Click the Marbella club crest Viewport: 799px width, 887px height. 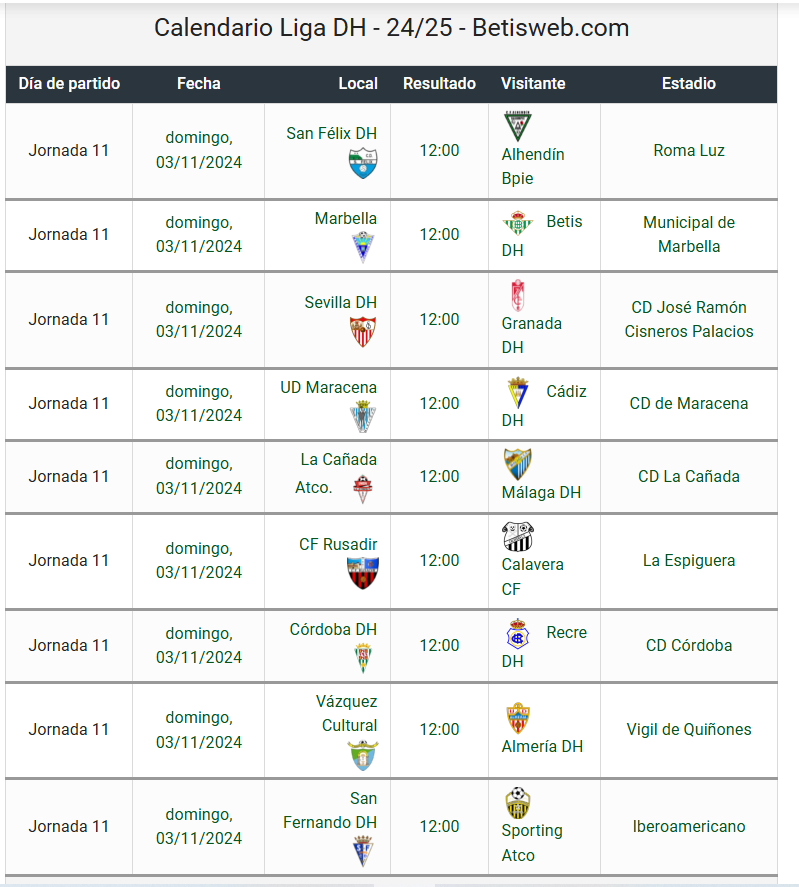click(x=363, y=247)
